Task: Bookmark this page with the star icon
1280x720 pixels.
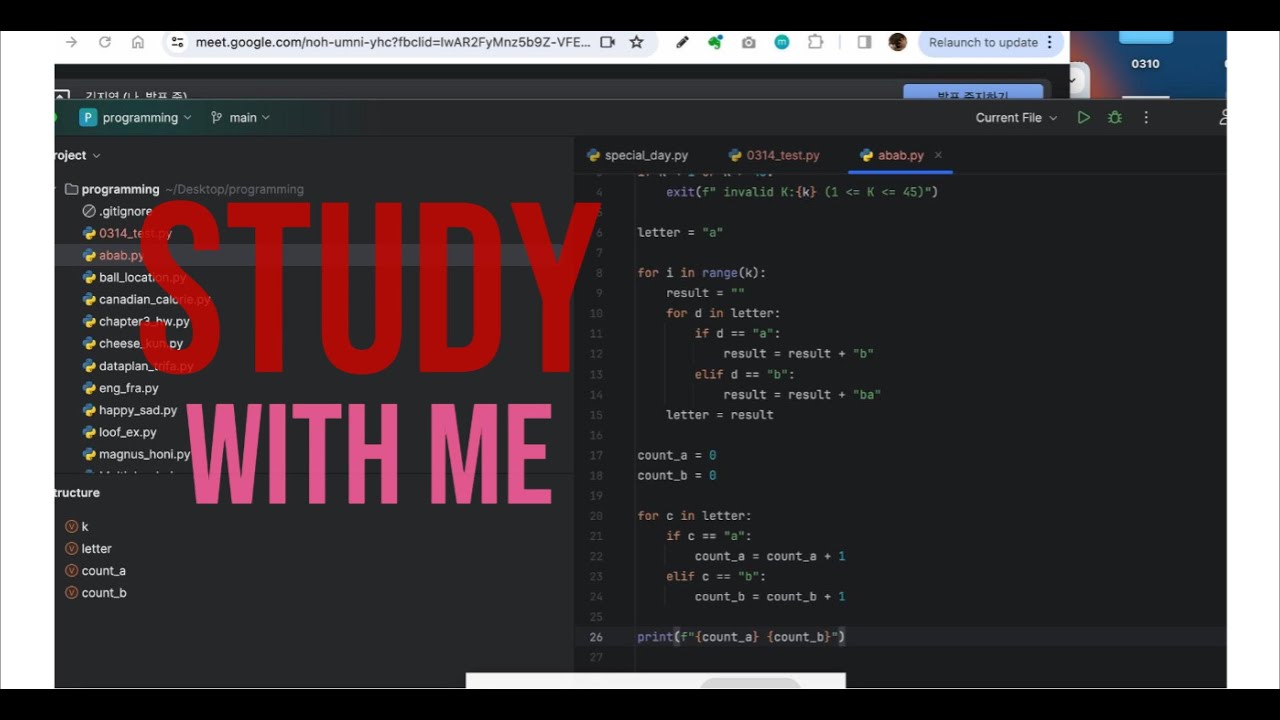Action: 636,42
